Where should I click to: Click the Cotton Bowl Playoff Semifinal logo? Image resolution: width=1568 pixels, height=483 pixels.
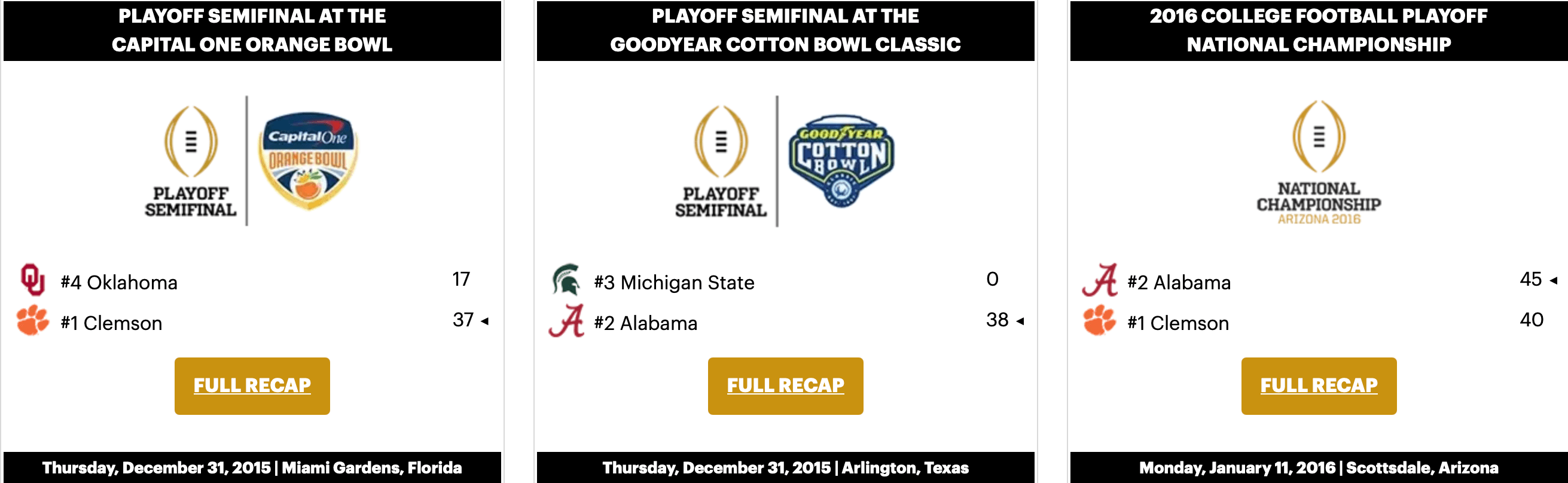pyautogui.click(x=721, y=162)
